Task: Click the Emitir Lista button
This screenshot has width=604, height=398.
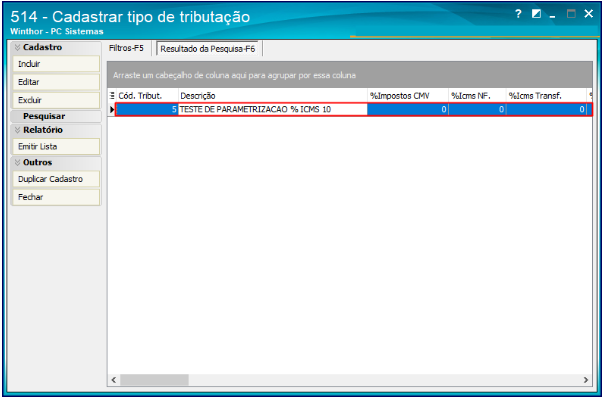Action: [x=56, y=147]
